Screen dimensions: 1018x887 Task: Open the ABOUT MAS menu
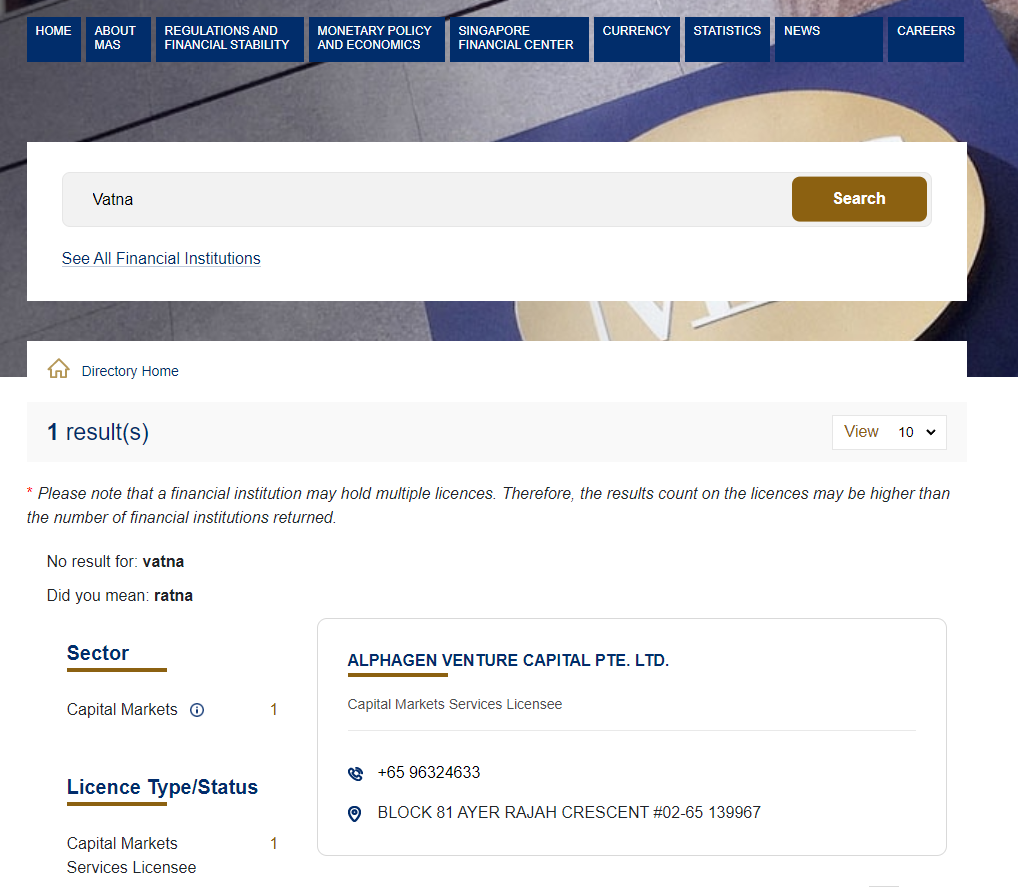118,39
